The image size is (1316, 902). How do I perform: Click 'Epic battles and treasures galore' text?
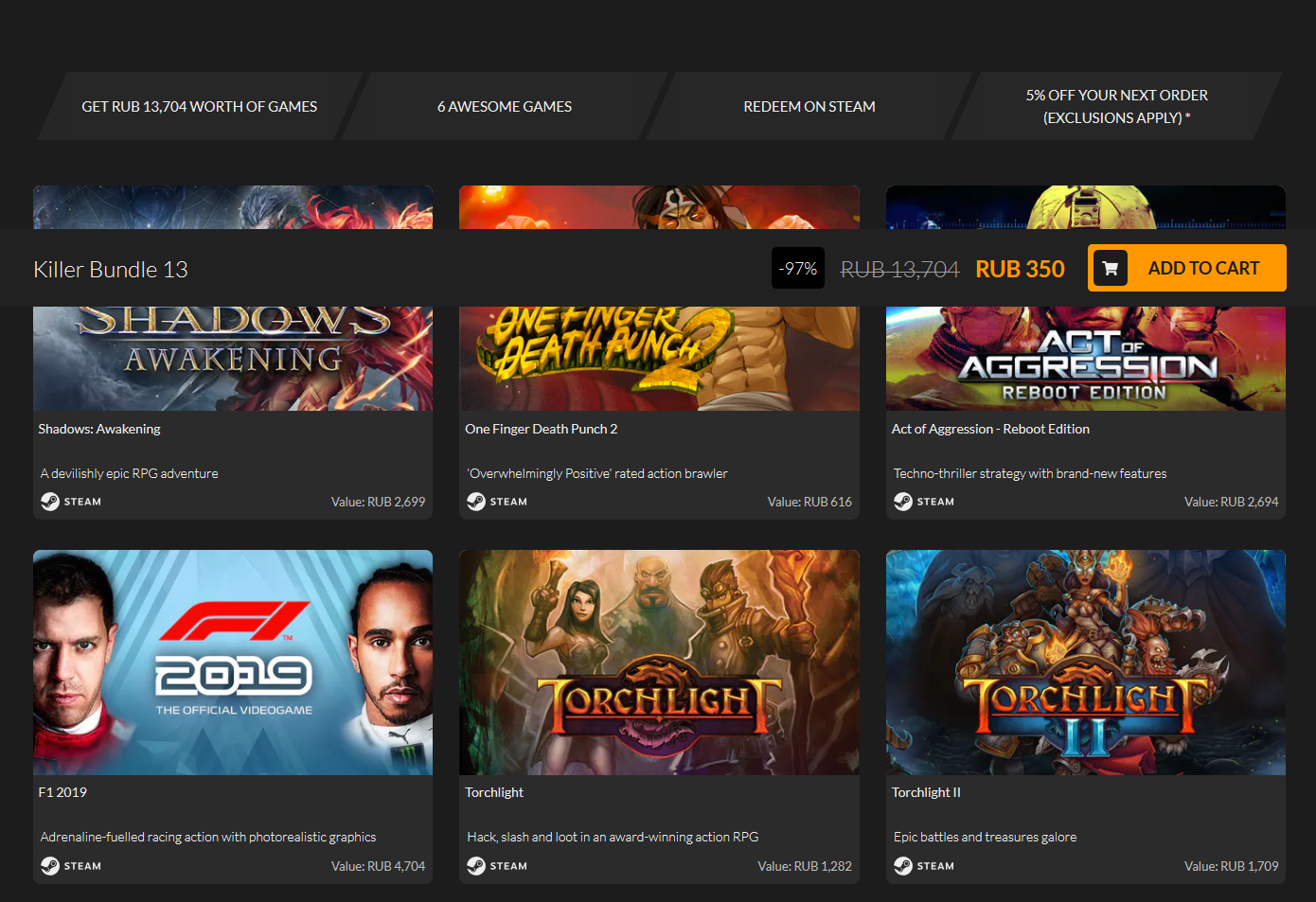coord(986,837)
